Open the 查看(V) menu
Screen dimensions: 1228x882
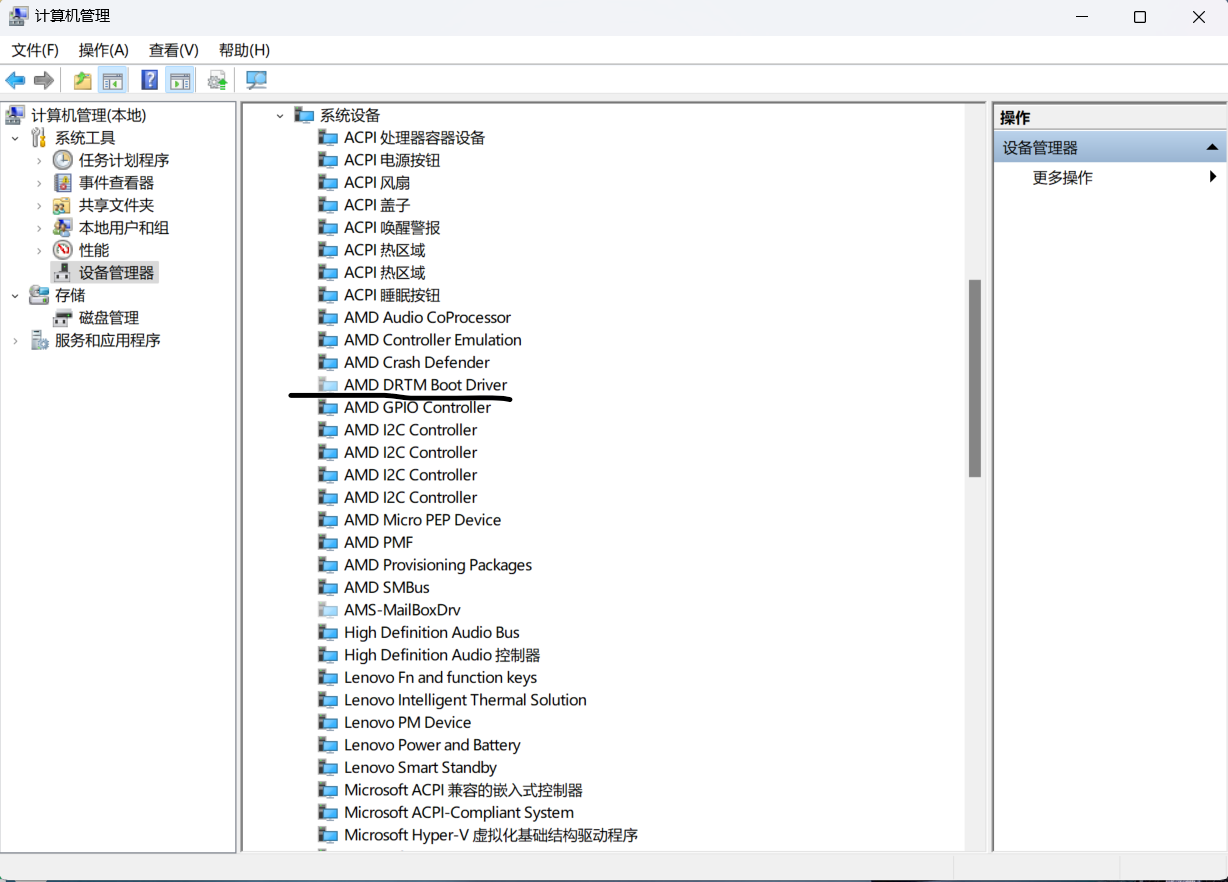click(x=173, y=50)
